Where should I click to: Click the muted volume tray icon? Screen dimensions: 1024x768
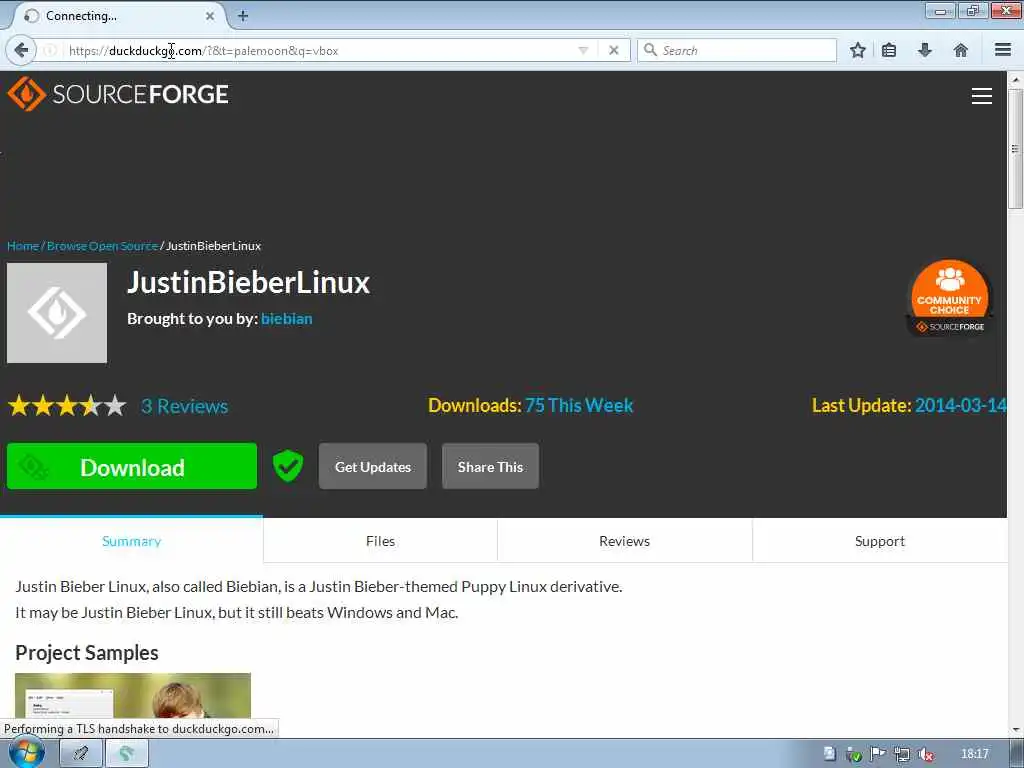point(925,754)
